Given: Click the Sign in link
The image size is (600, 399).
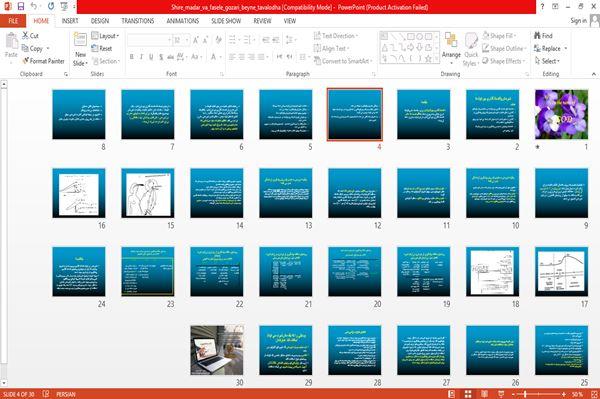Looking at the screenshot, I should click(x=578, y=21).
